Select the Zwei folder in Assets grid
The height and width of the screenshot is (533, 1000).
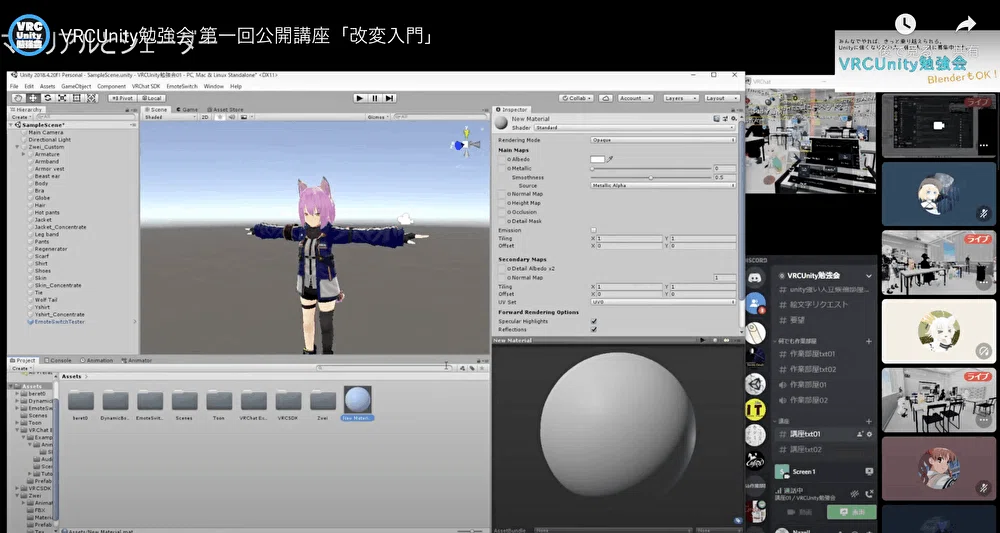point(323,404)
